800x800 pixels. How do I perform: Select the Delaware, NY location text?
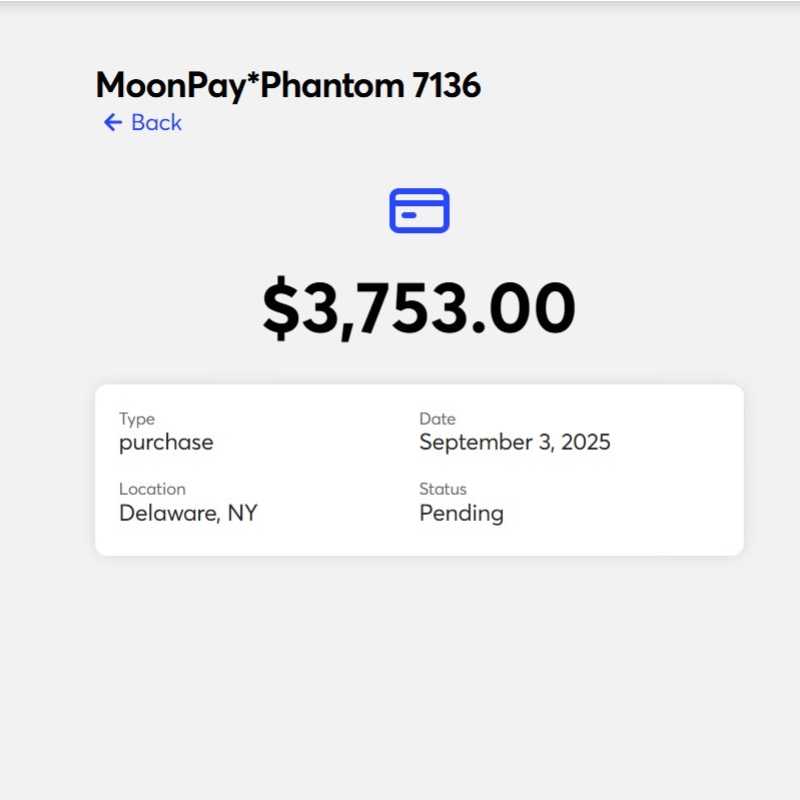pos(188,513)
